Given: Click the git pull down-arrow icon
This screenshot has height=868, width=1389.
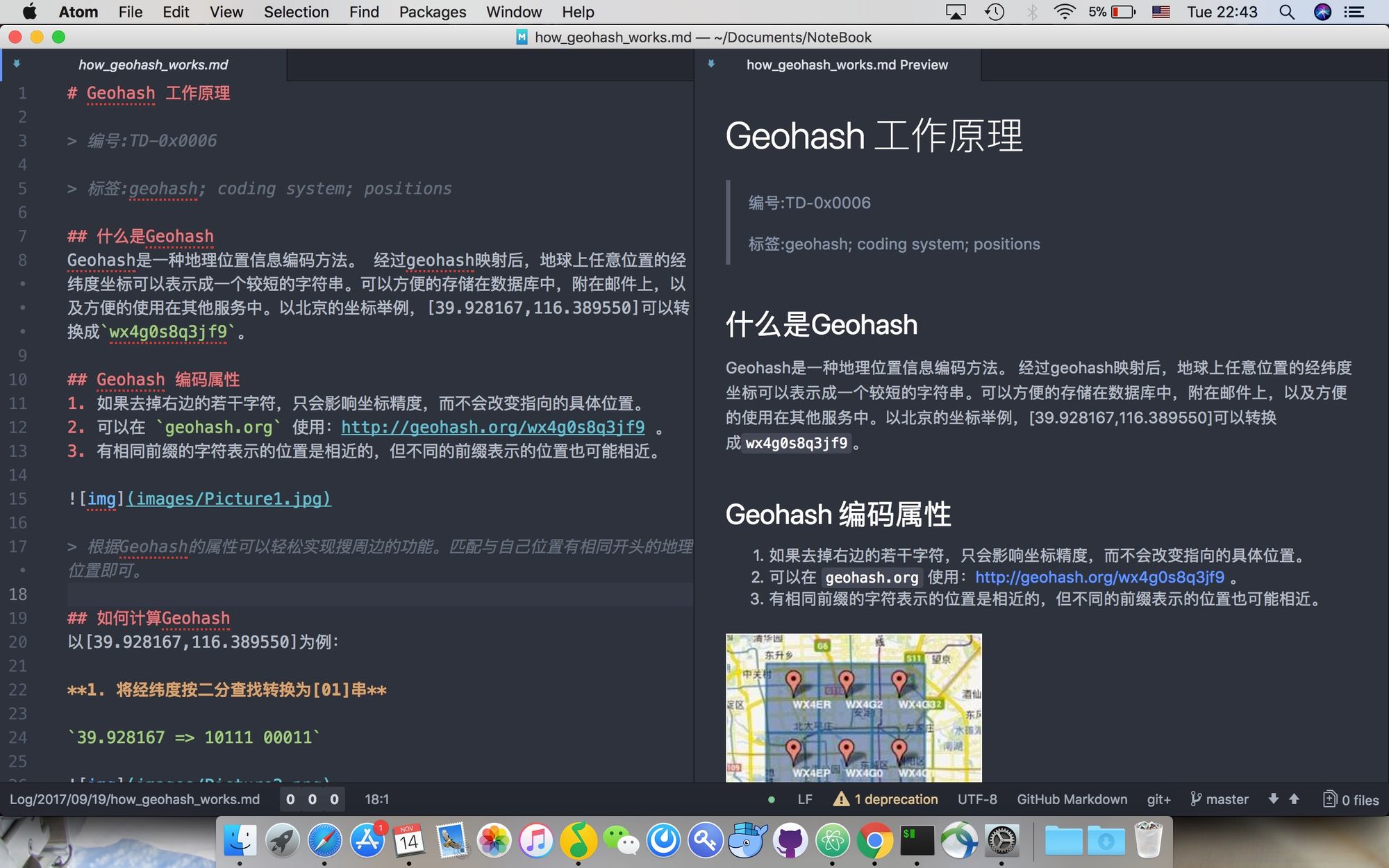Looking at the screenshot, I should pos(1273,799).
